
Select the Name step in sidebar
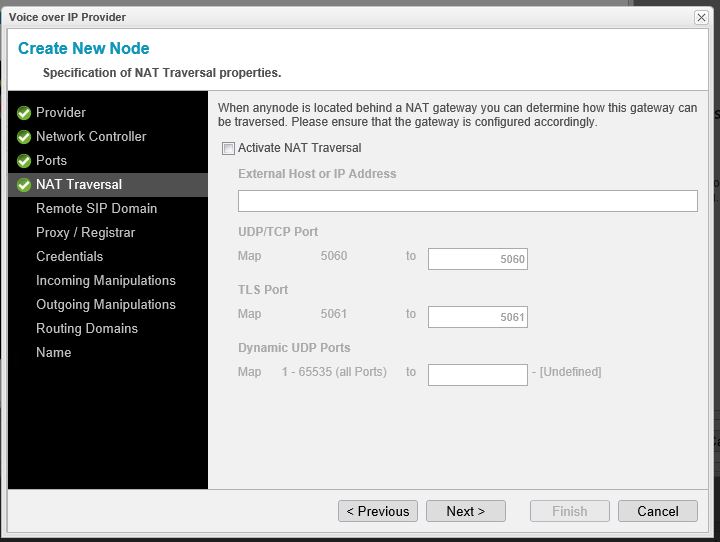click(53, 352)
